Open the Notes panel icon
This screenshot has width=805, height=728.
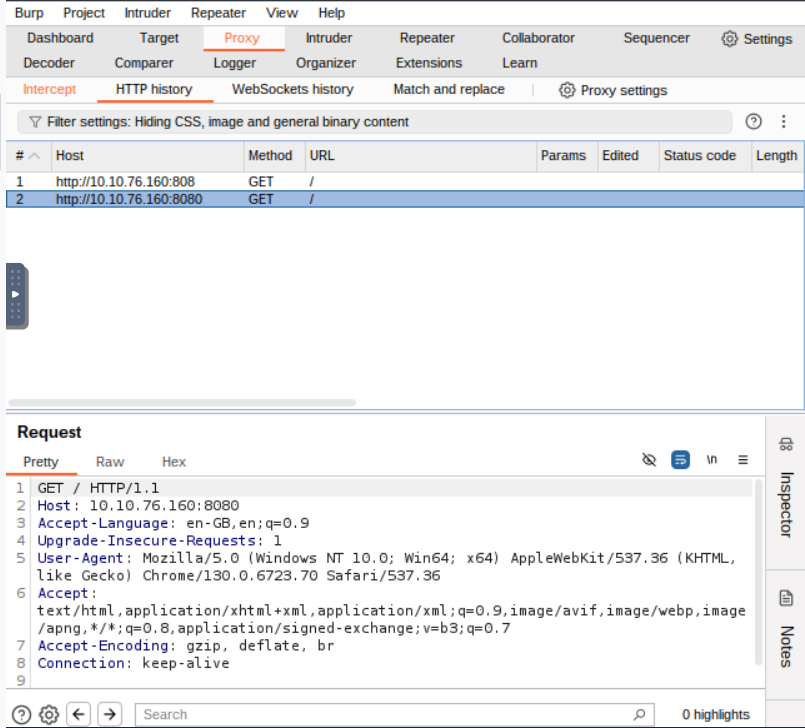[786, 598]
